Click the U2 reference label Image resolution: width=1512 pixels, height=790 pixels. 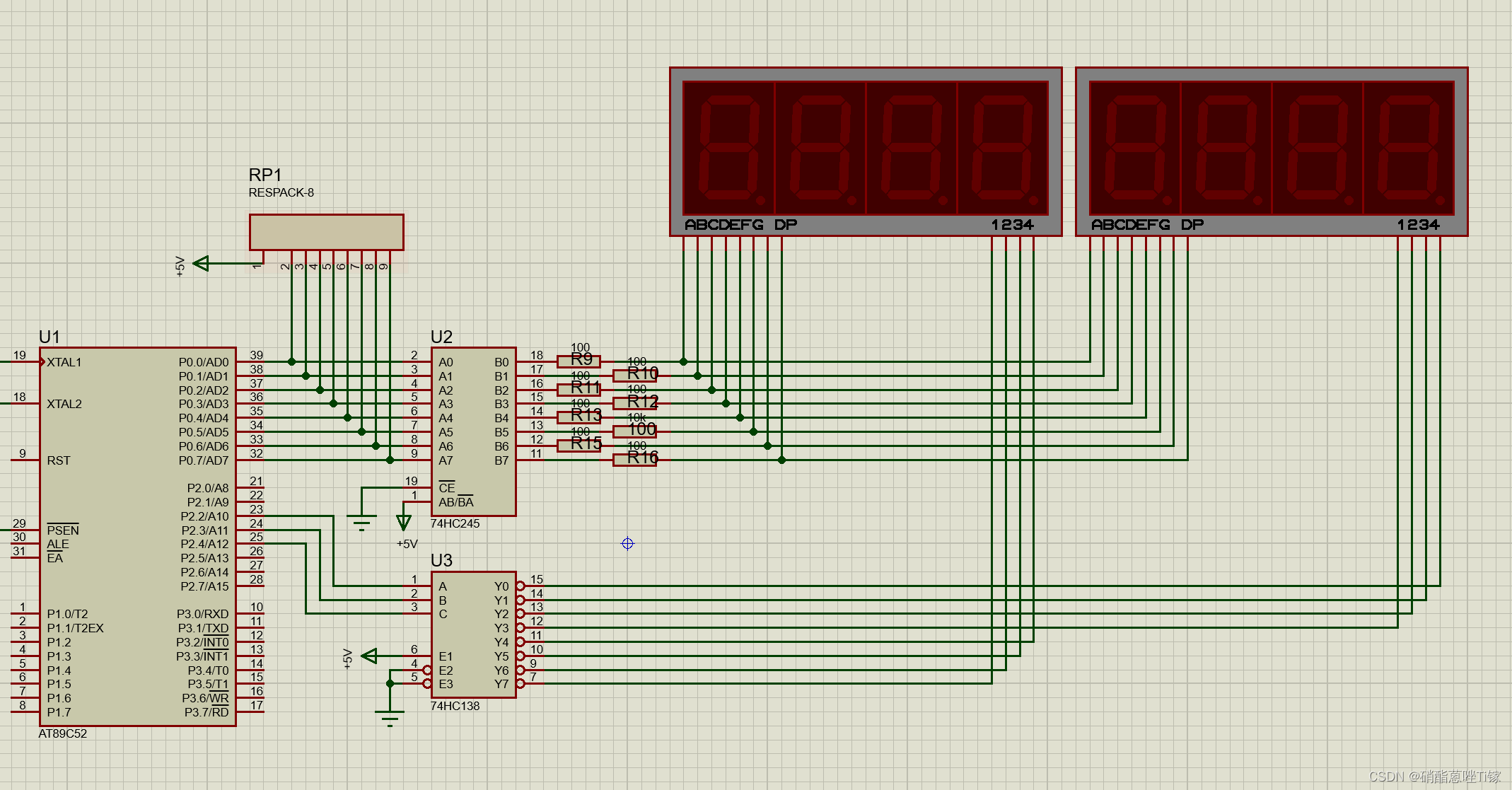click(x=441, y=337)
